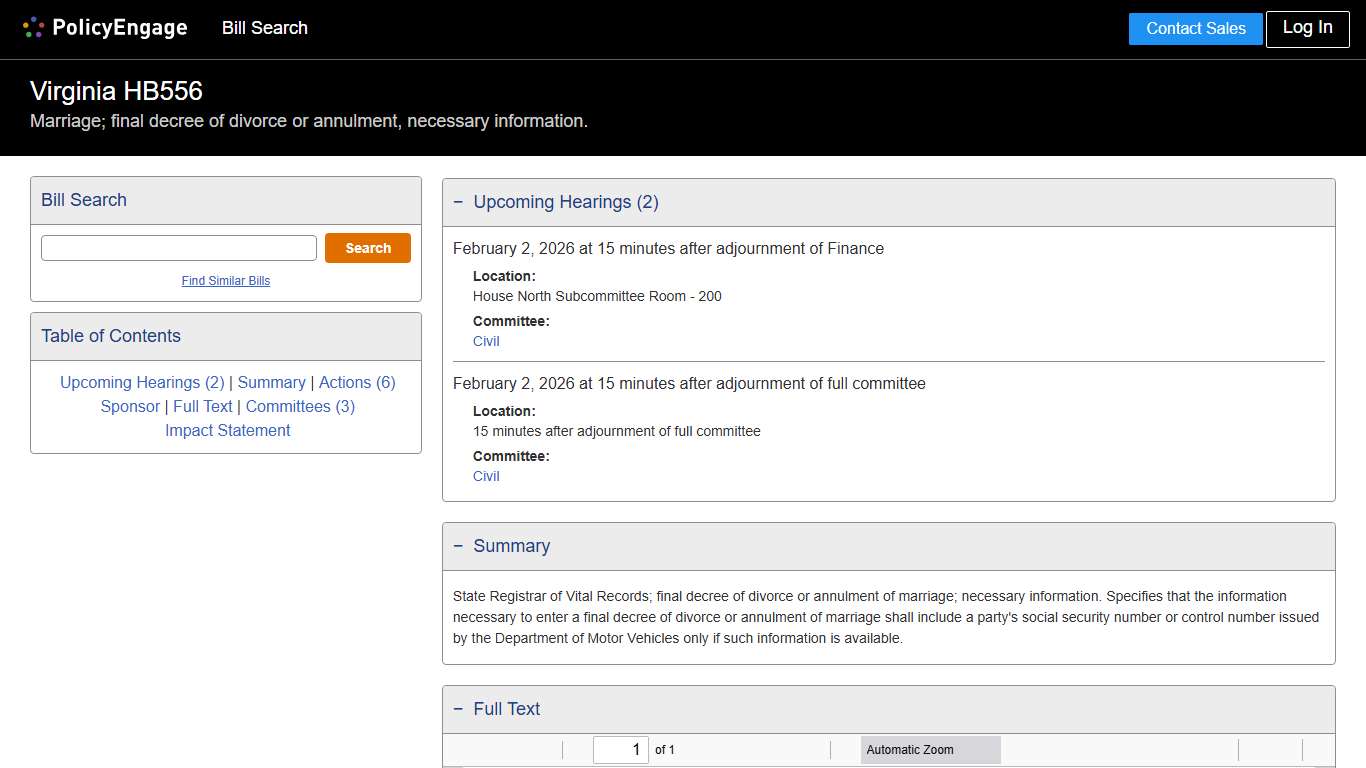Jump to Upcoming Hearings (2) in contents
Screen dimensions: 1366x768
pyautogui.click(x=142, y=383)
